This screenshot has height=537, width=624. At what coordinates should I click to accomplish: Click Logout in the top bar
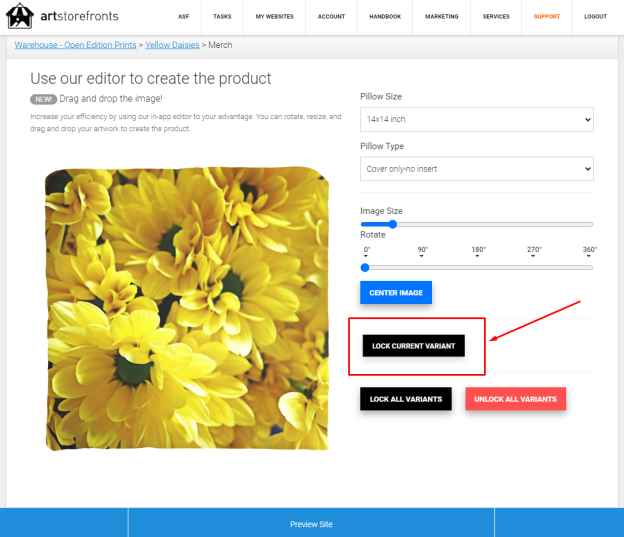coord(596,17)
